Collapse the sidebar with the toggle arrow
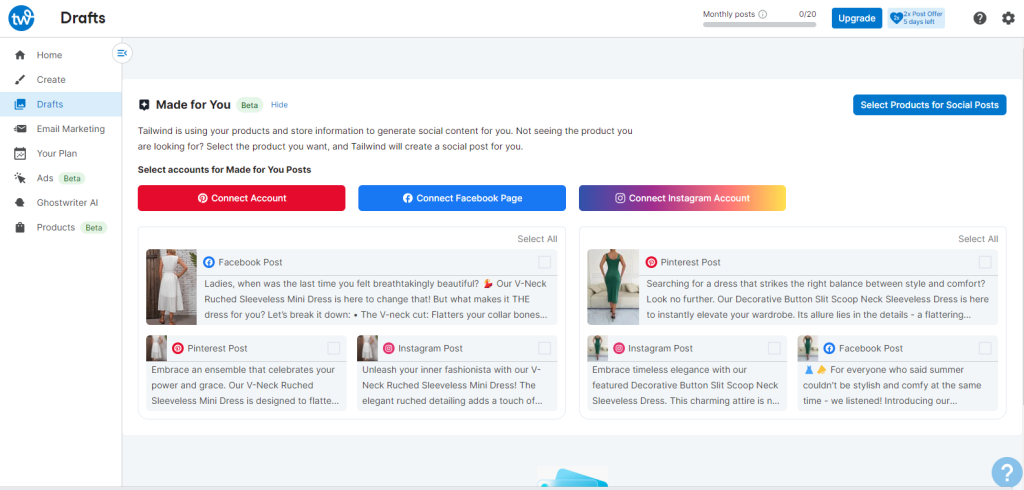Screen dimensions: 1024x490 coord(122,54)
